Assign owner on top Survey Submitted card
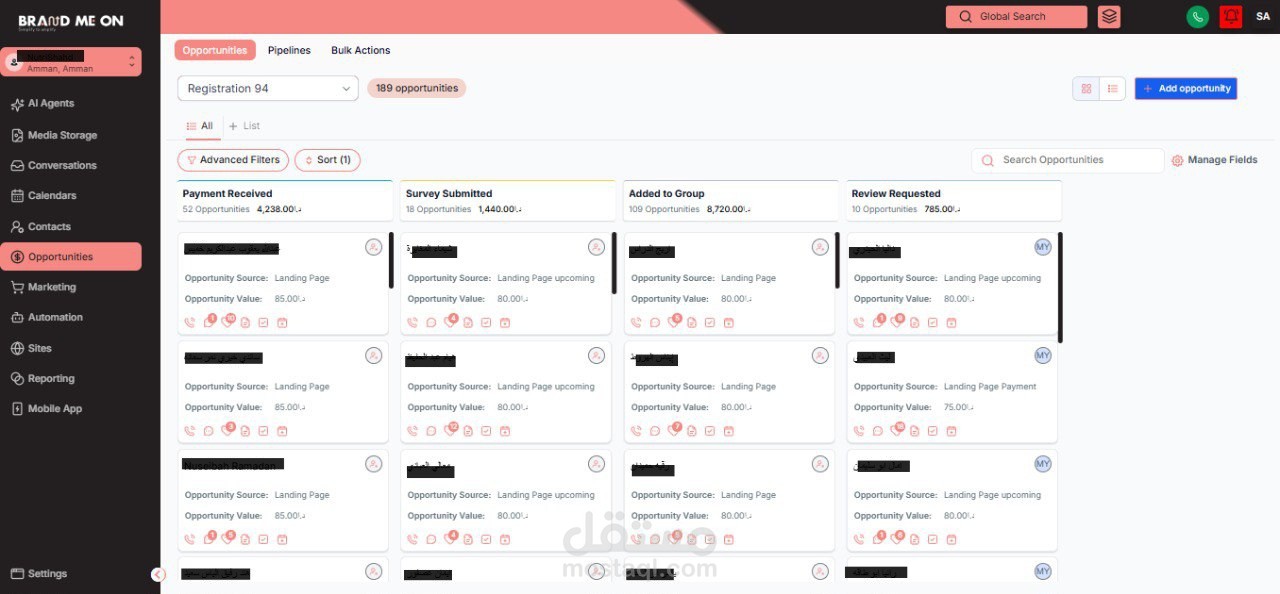The width and height of the screenshot is (1280, 594). [x=597, y=247]
